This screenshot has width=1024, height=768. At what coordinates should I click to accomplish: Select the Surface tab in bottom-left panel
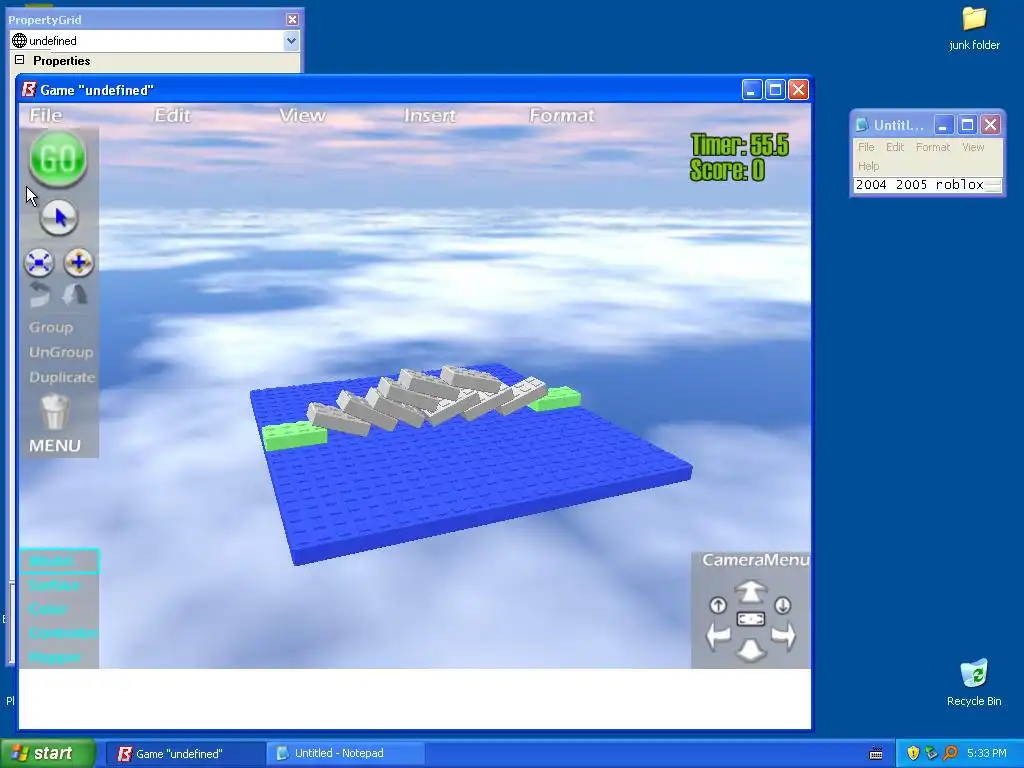click(x=54, y=585)
